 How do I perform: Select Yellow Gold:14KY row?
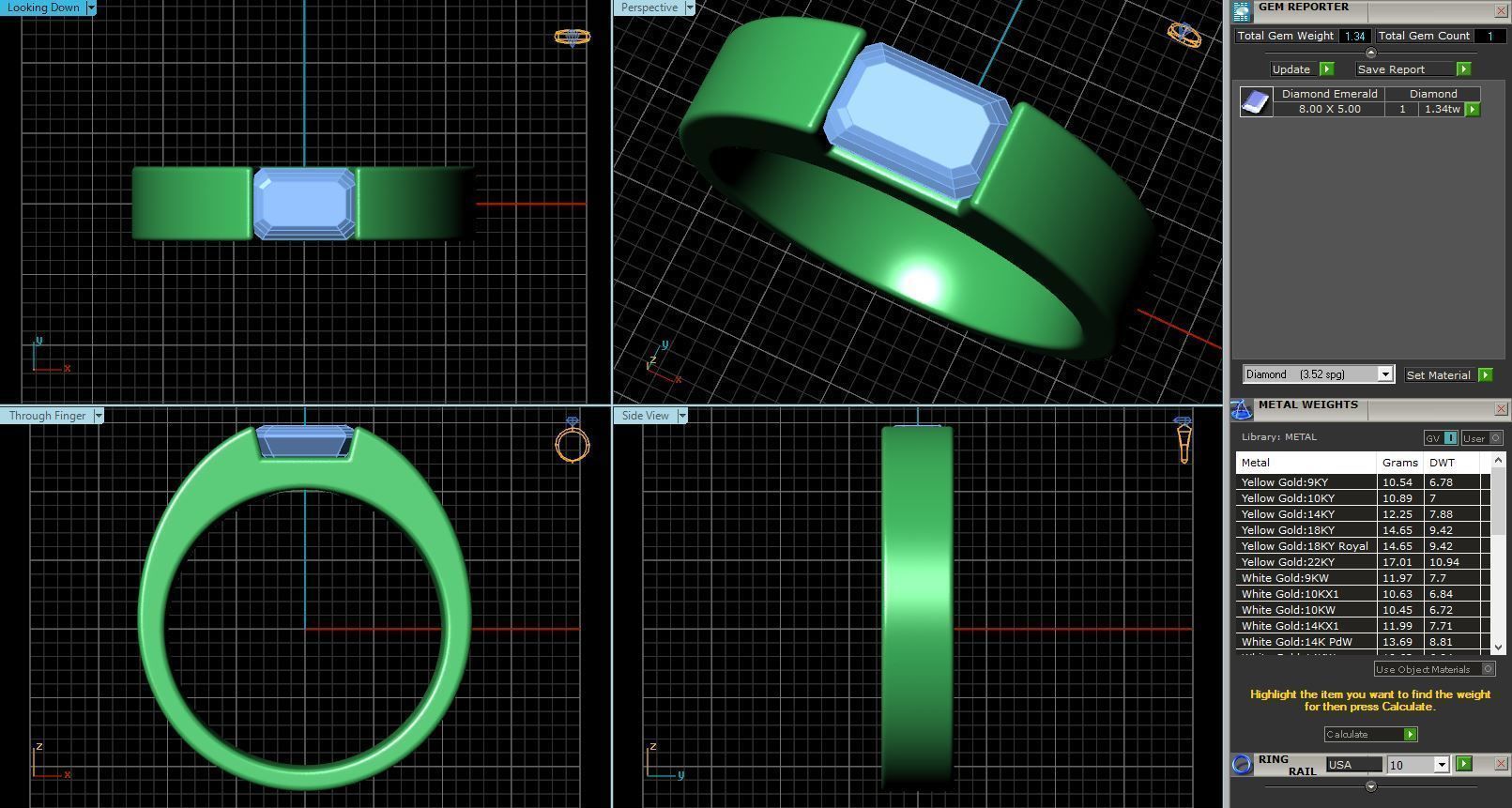click(x=1363, y=514)
